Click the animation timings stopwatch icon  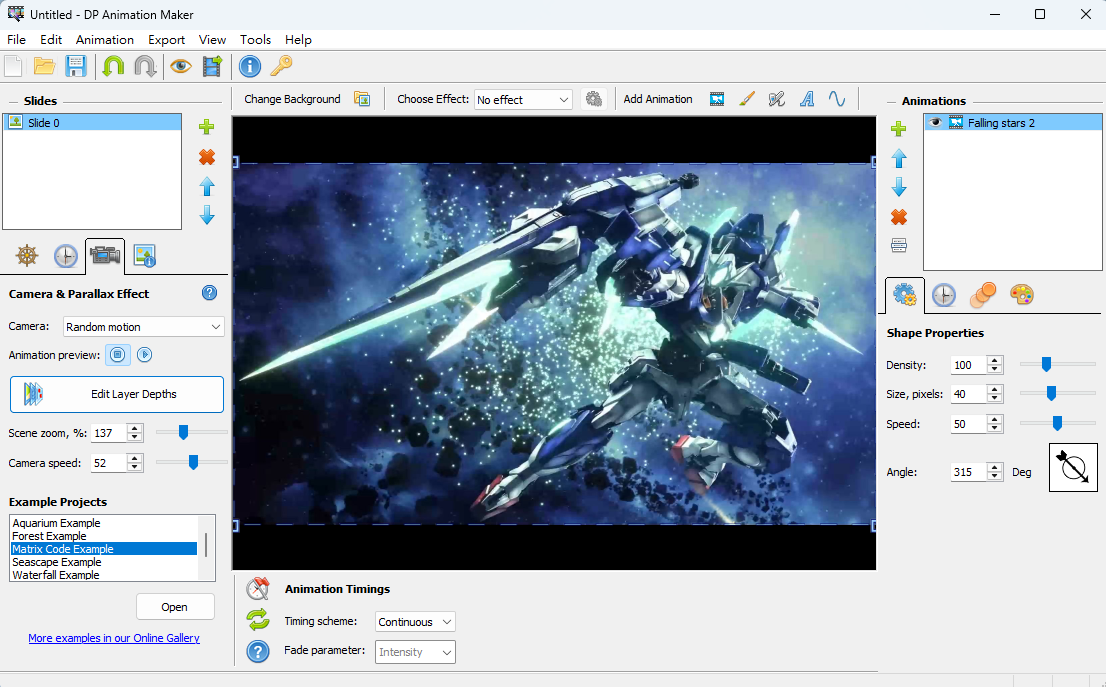tap(258, 589)
